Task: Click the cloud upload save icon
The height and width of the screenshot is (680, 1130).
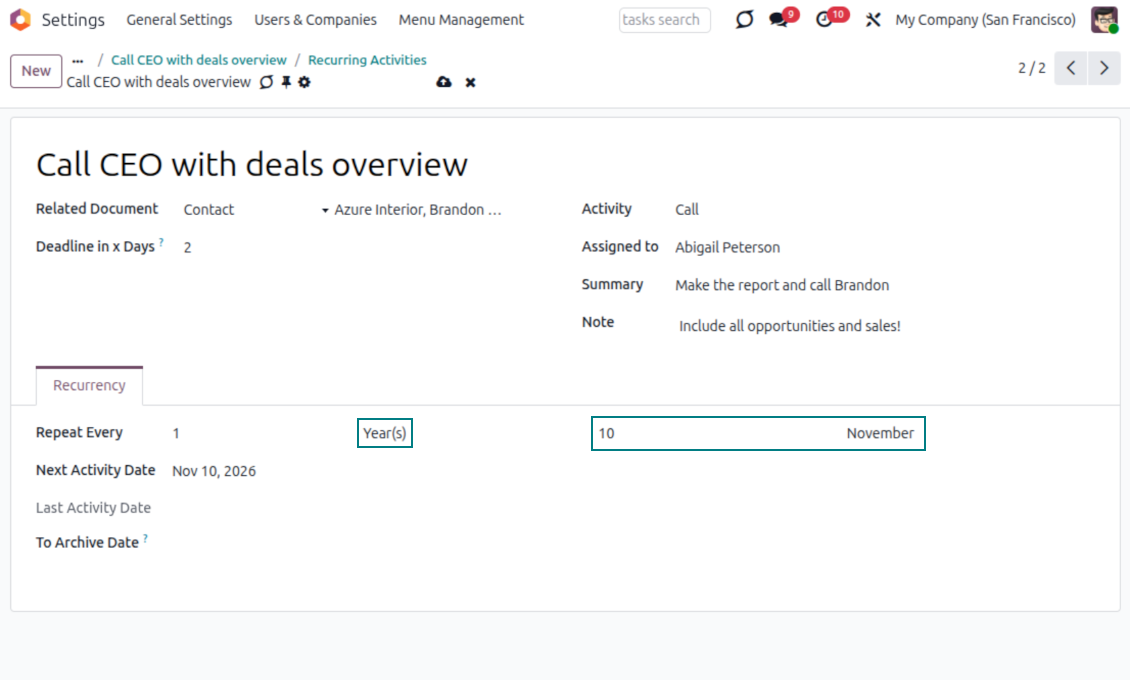Action: (444, 82)
